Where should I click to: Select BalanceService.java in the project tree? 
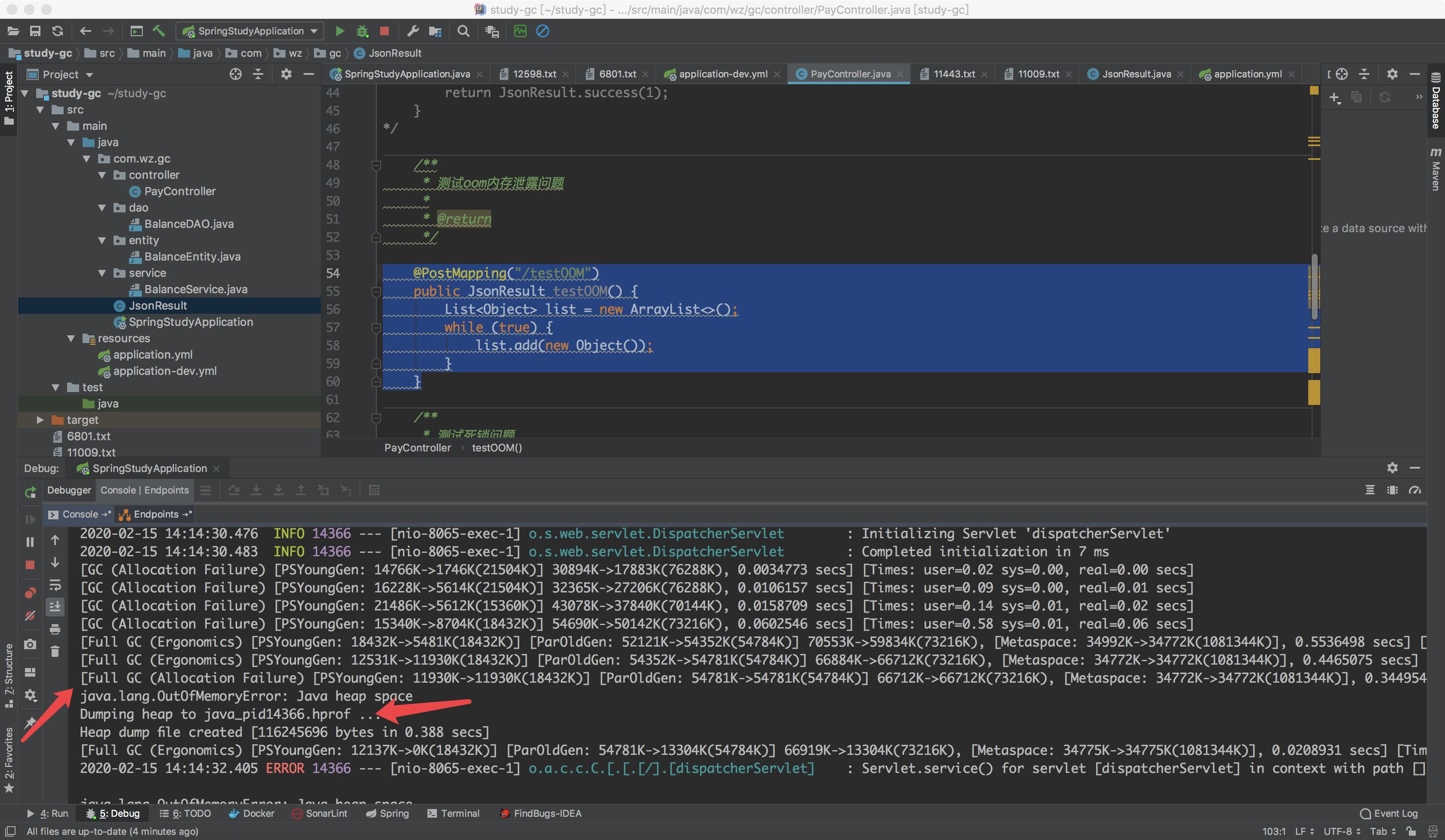[196, 289]
